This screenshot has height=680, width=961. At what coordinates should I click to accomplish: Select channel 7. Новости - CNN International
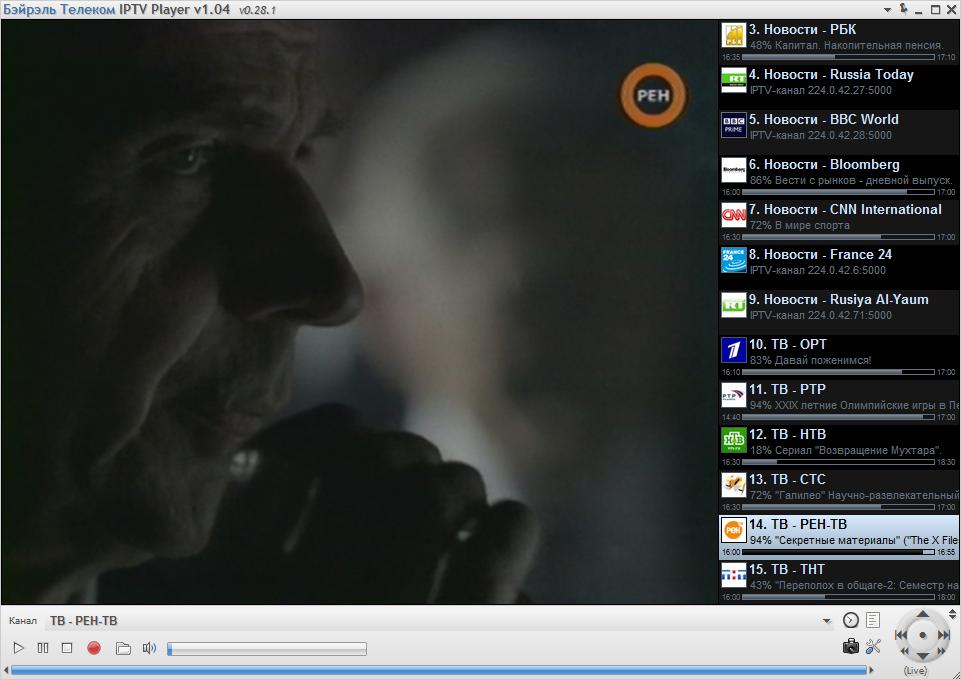pyautogui.click(x=839, y=222)
